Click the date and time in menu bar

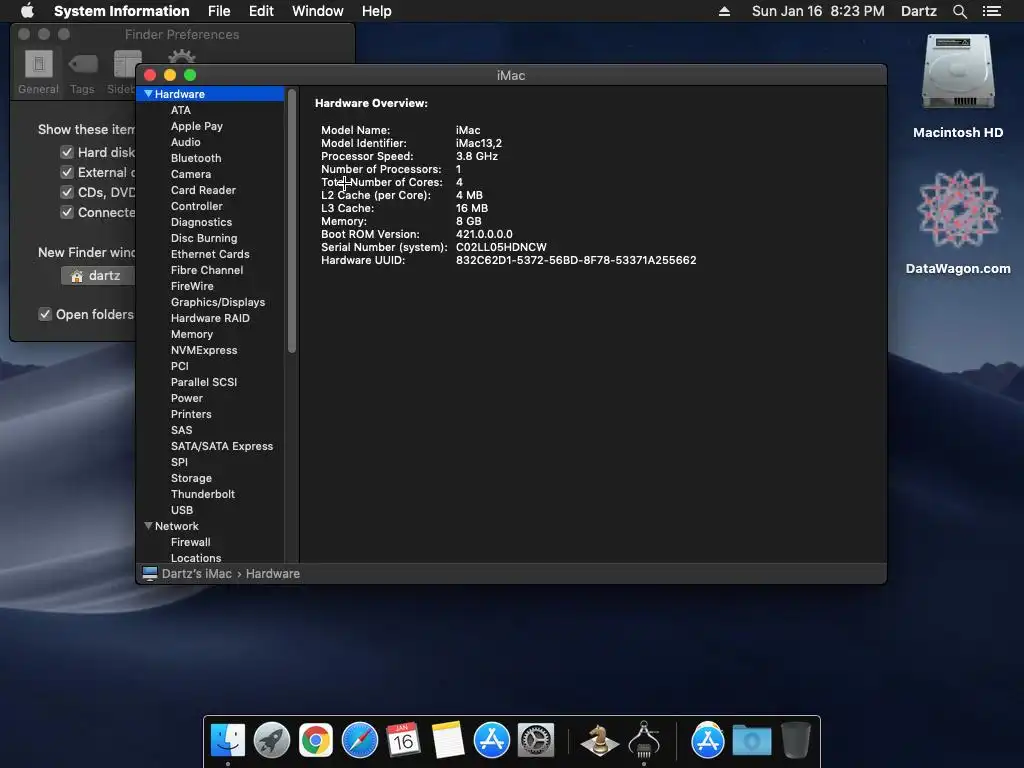click(818, 11)
